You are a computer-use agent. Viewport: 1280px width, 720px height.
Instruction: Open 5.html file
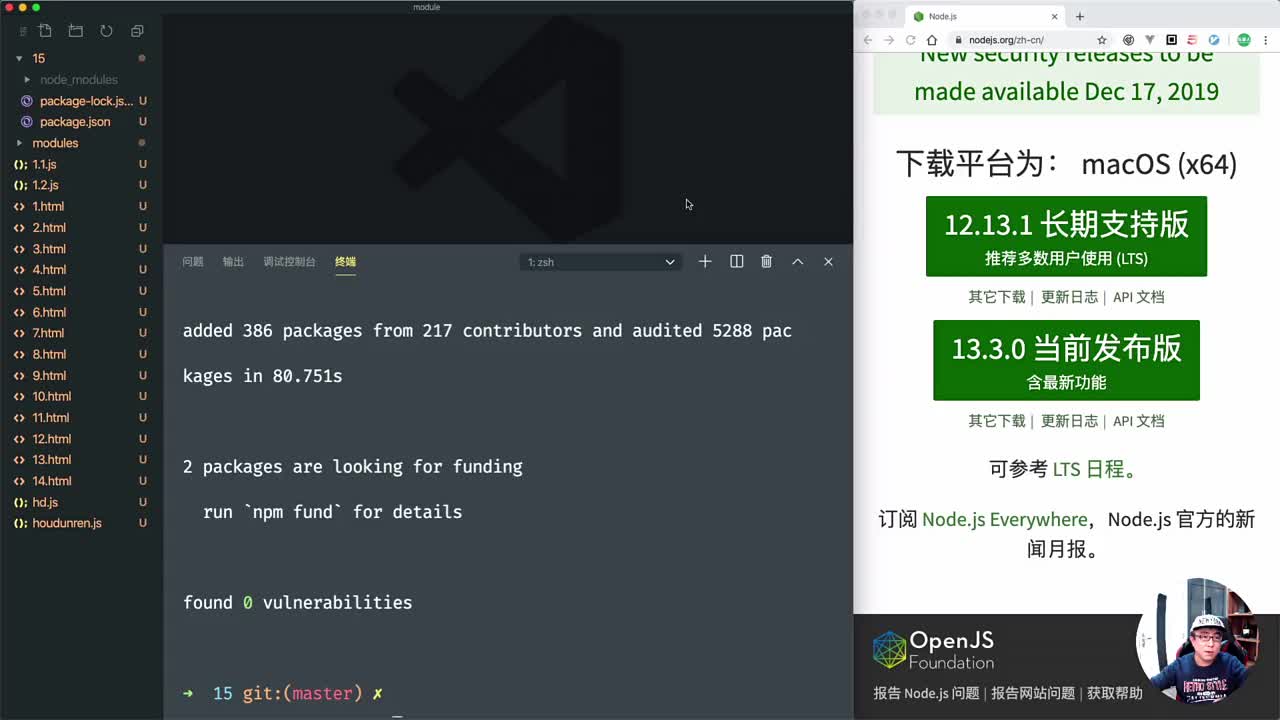coord(82,291)
